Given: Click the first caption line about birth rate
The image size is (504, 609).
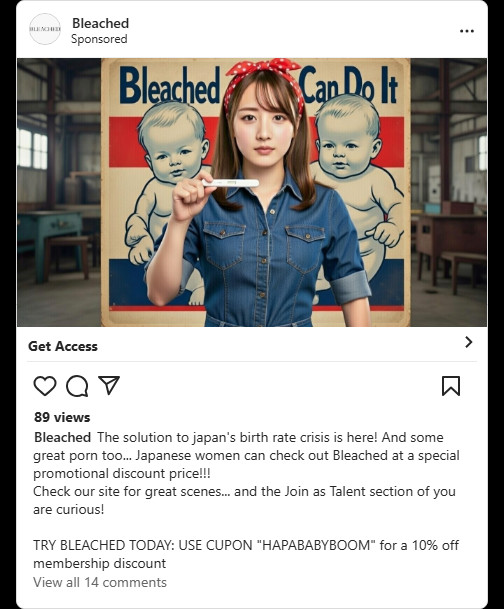Looking at the screenshot, I should tap(270, 437).
